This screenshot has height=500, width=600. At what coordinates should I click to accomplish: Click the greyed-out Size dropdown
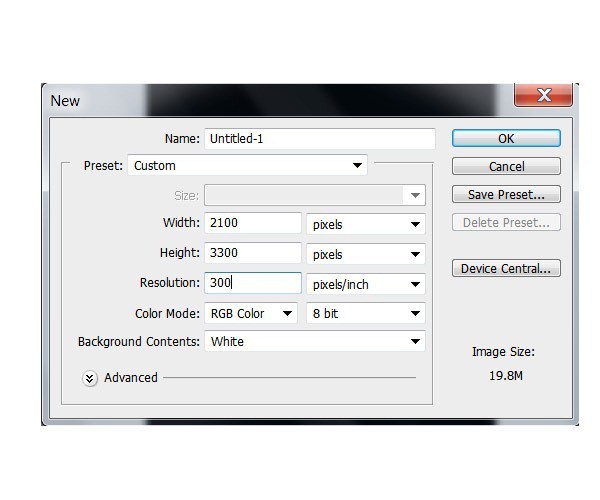pyautogui.click(x=314, y=196)
